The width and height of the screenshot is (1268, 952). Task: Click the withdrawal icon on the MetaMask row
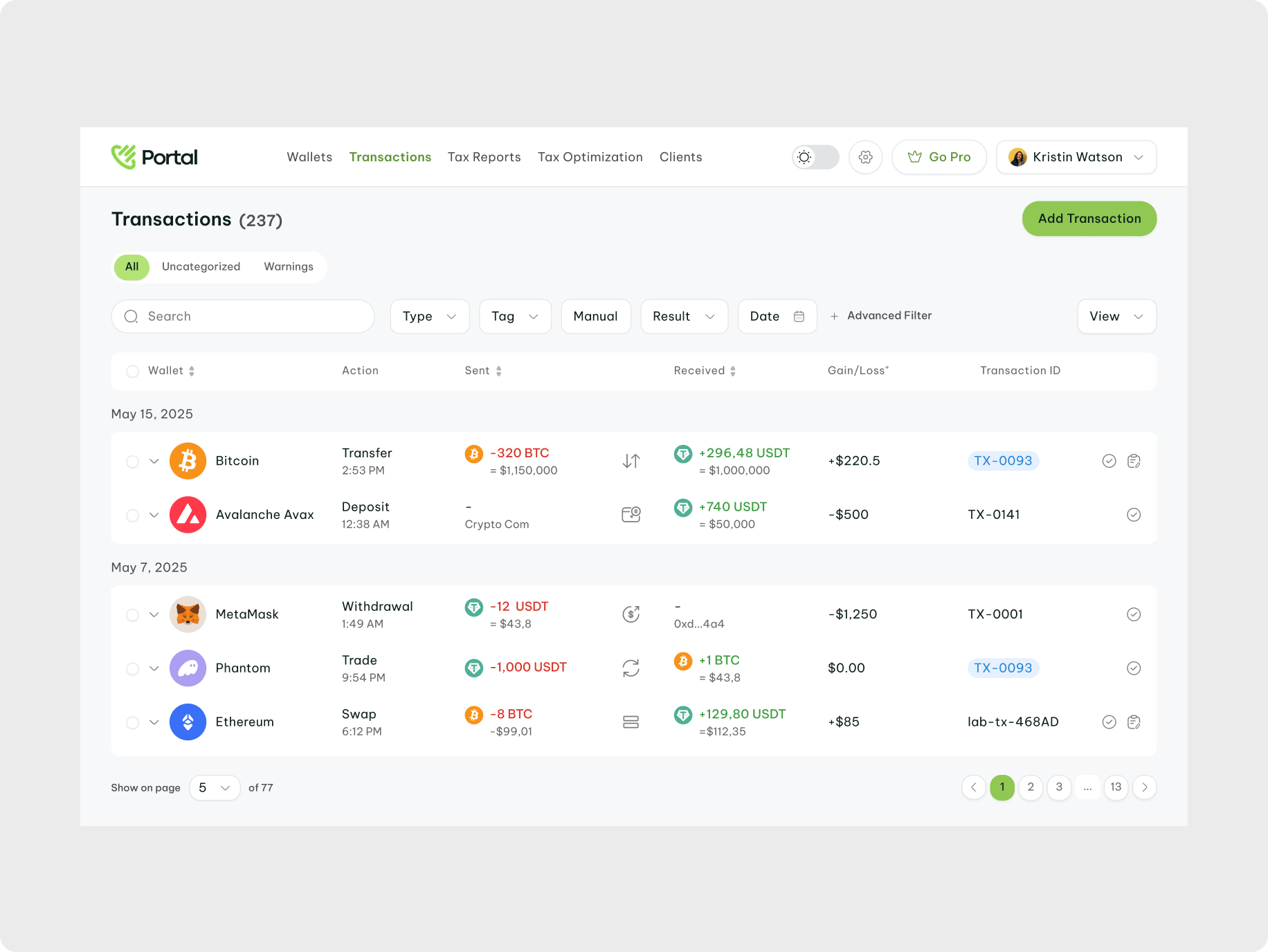(x=631, y=614)
